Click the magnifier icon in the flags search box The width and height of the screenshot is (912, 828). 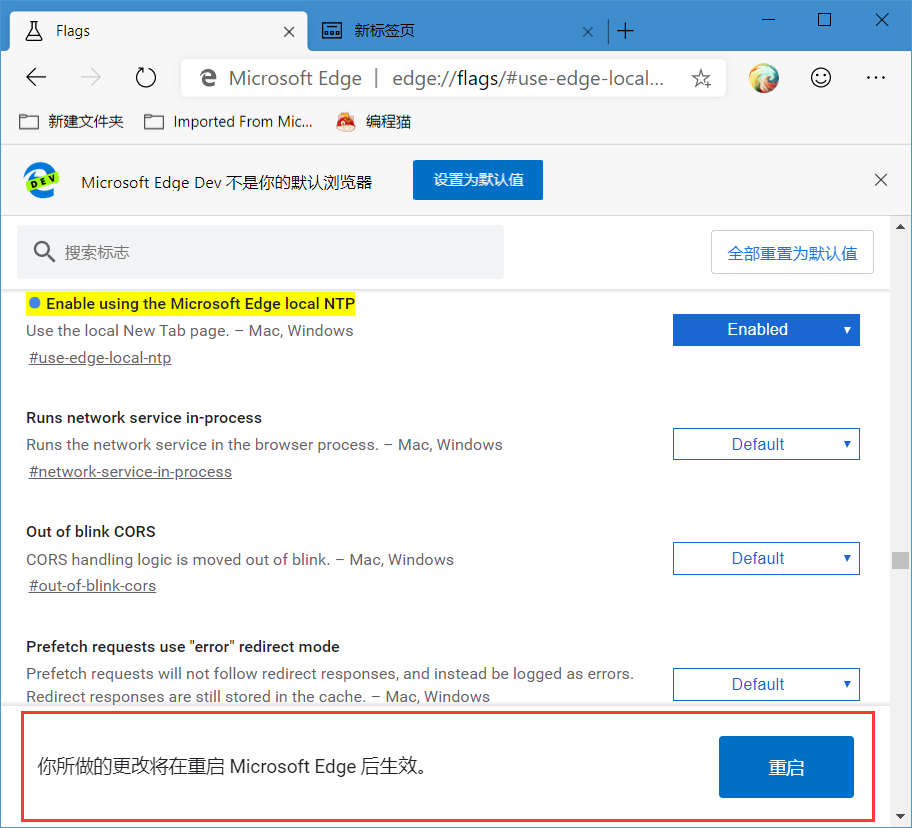[x=44, y=252]
